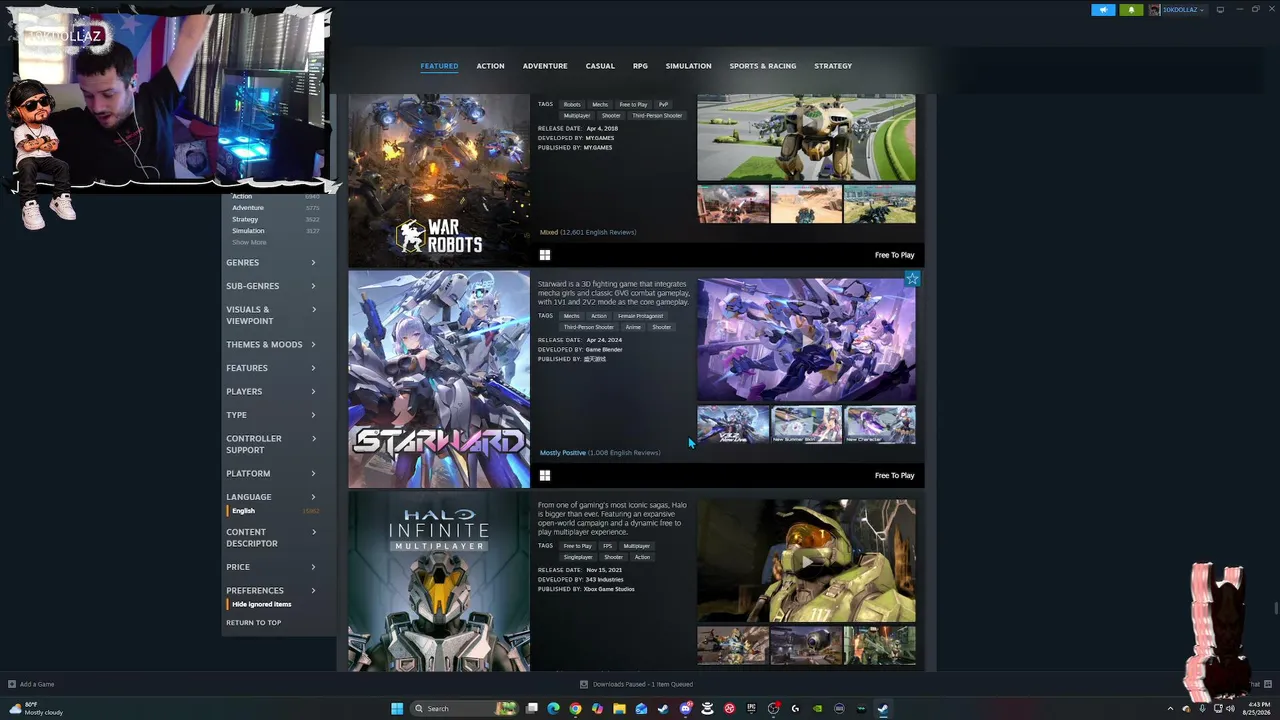
Task: Open the 343 Industries developer link
Action: pyautogui.click(x=605, y=580)
